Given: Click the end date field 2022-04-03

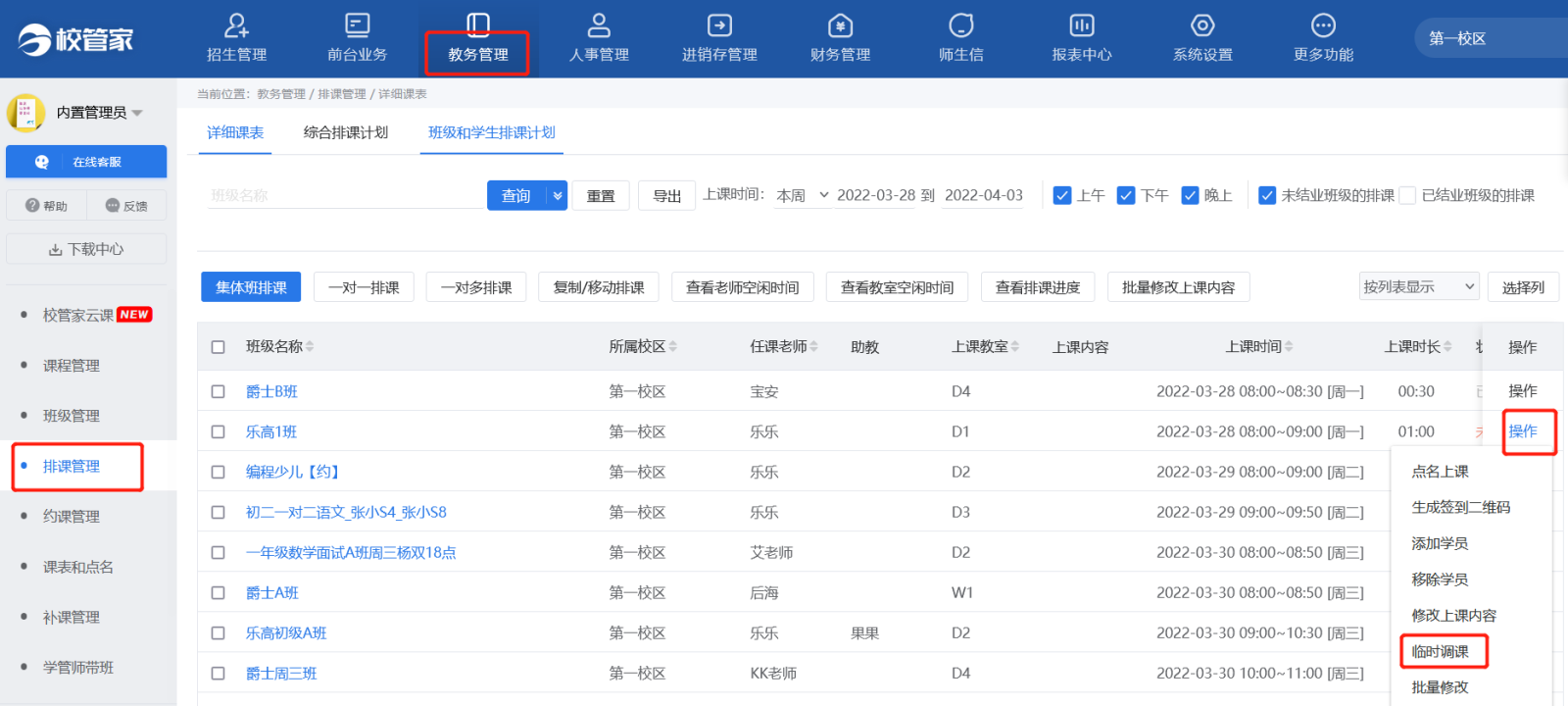Looking at the screenshot, I should coord(984,195).
